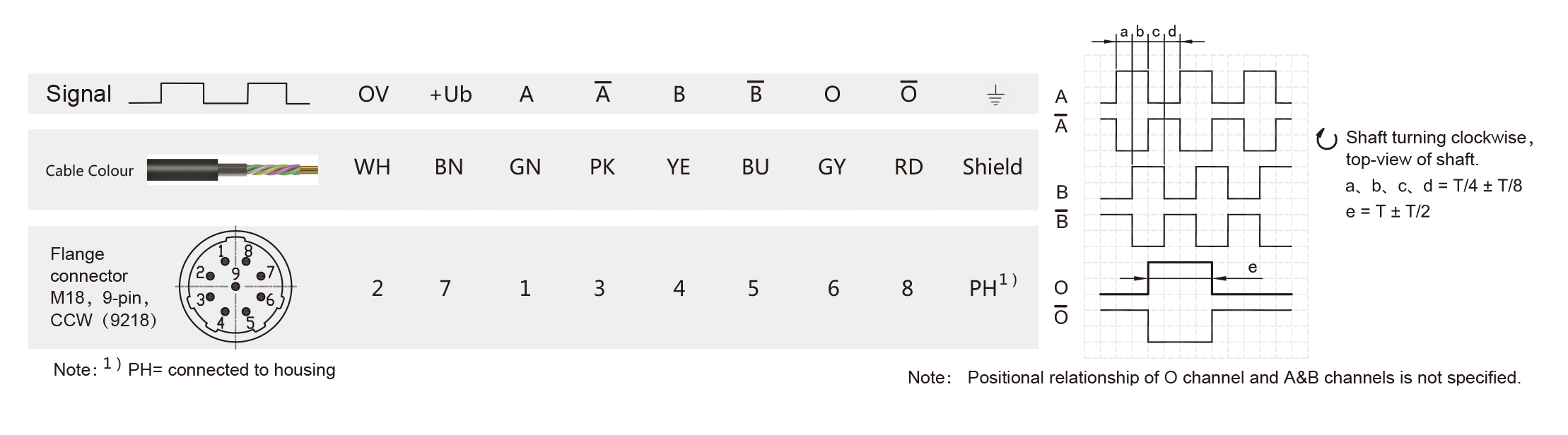This screenshot has height=435, width=1568.
Task: Click the WH cable colour code
Action: (x=372, y=167)
